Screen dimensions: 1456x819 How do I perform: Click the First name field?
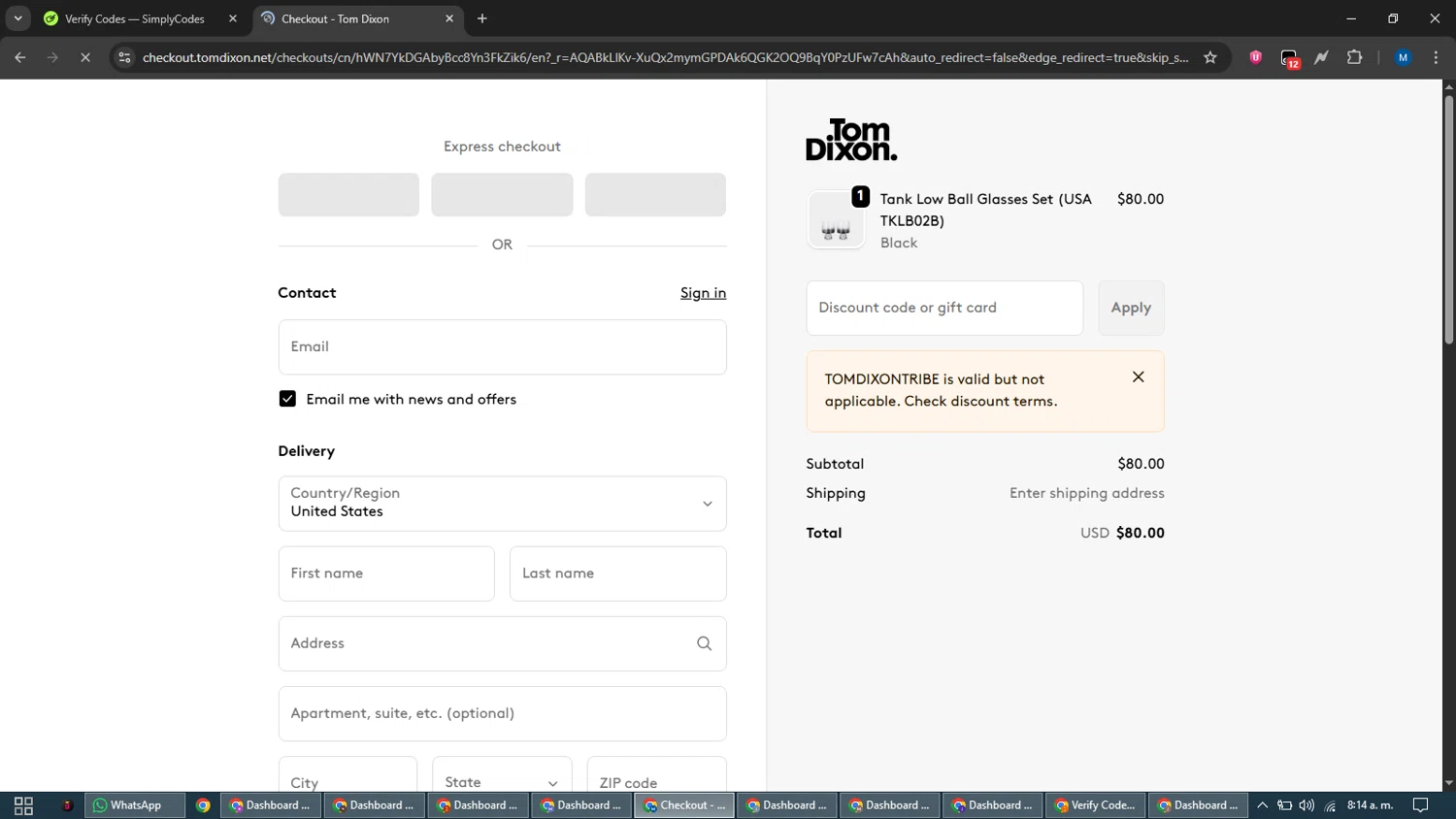click(386, 573)
